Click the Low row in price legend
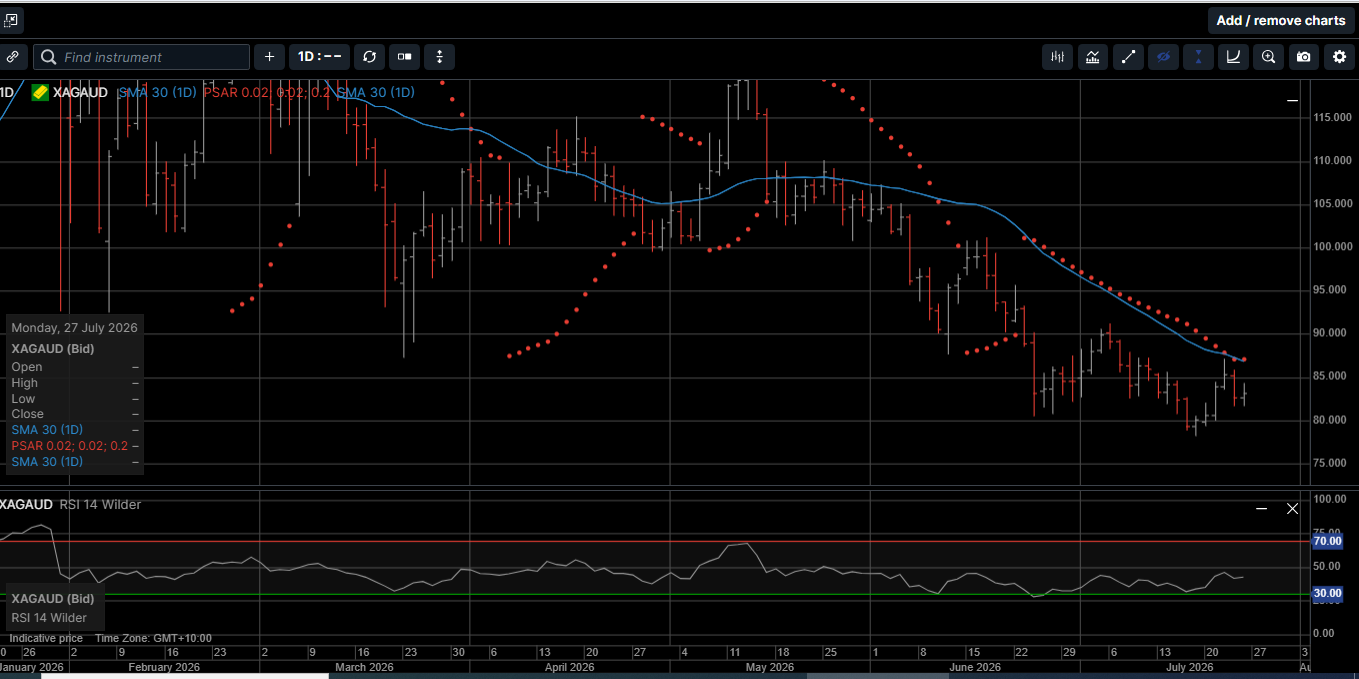 pyautogui.click(x=75, y=398)
